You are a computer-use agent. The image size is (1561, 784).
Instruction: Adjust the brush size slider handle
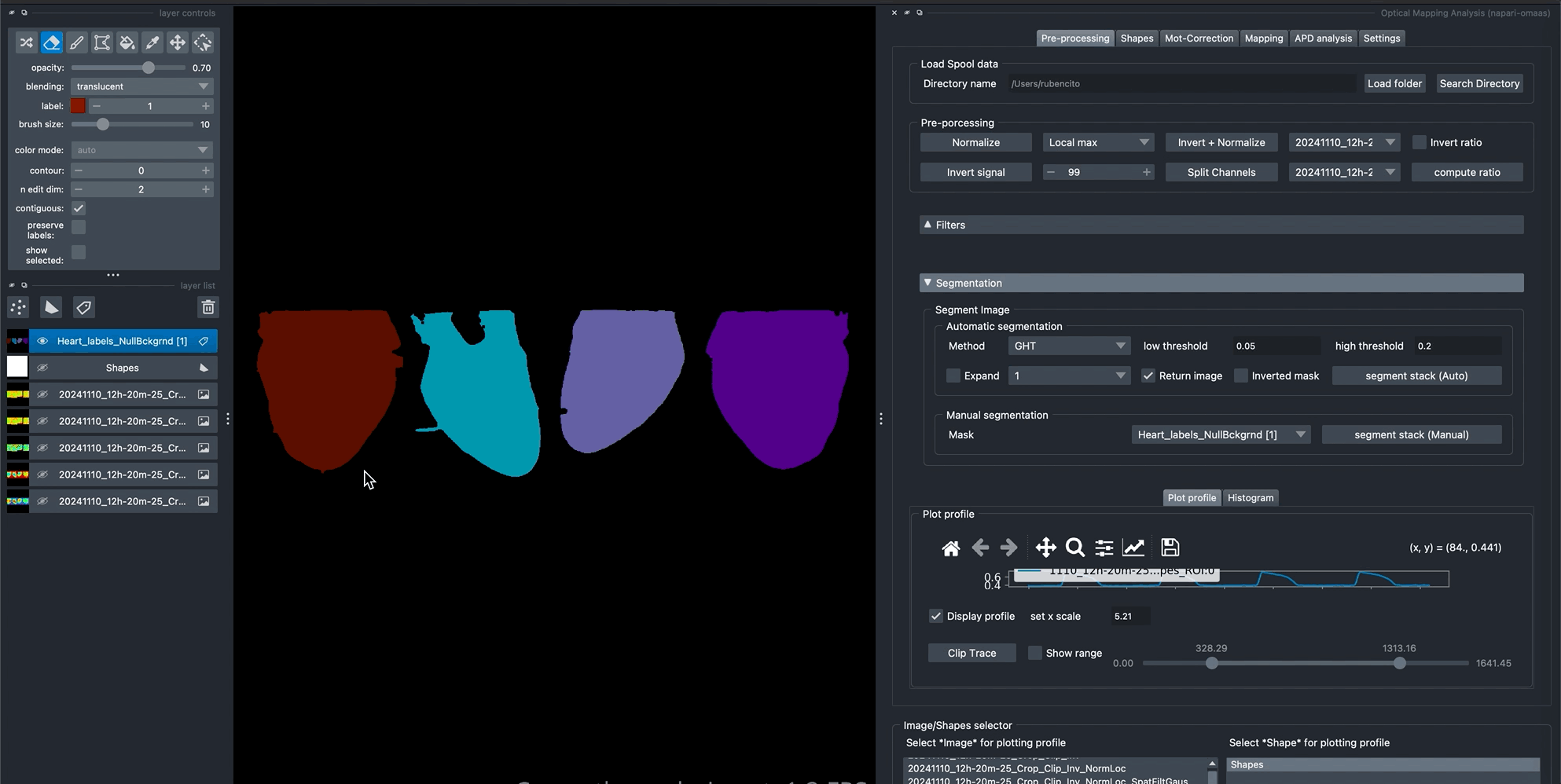click(x=102, y=124)
